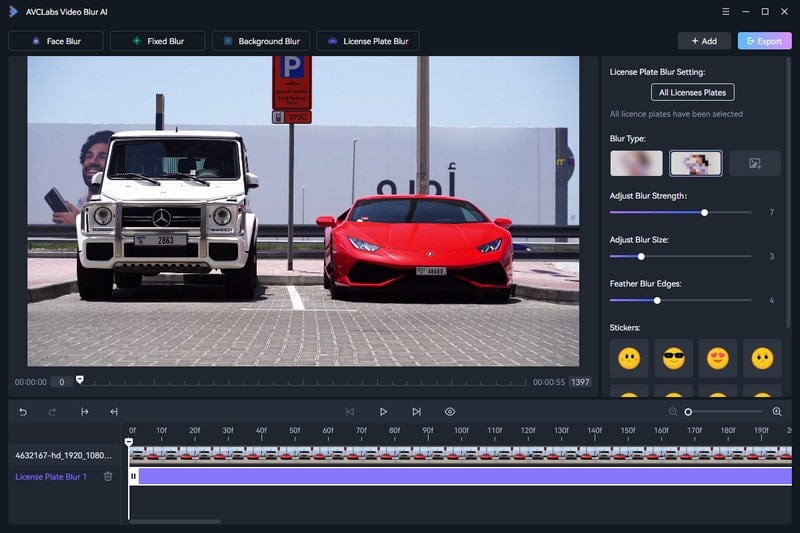Viewport: 800px width, 533px height.
Task: Delete the License Plate Blur 1 track
Action: [108, 476]
